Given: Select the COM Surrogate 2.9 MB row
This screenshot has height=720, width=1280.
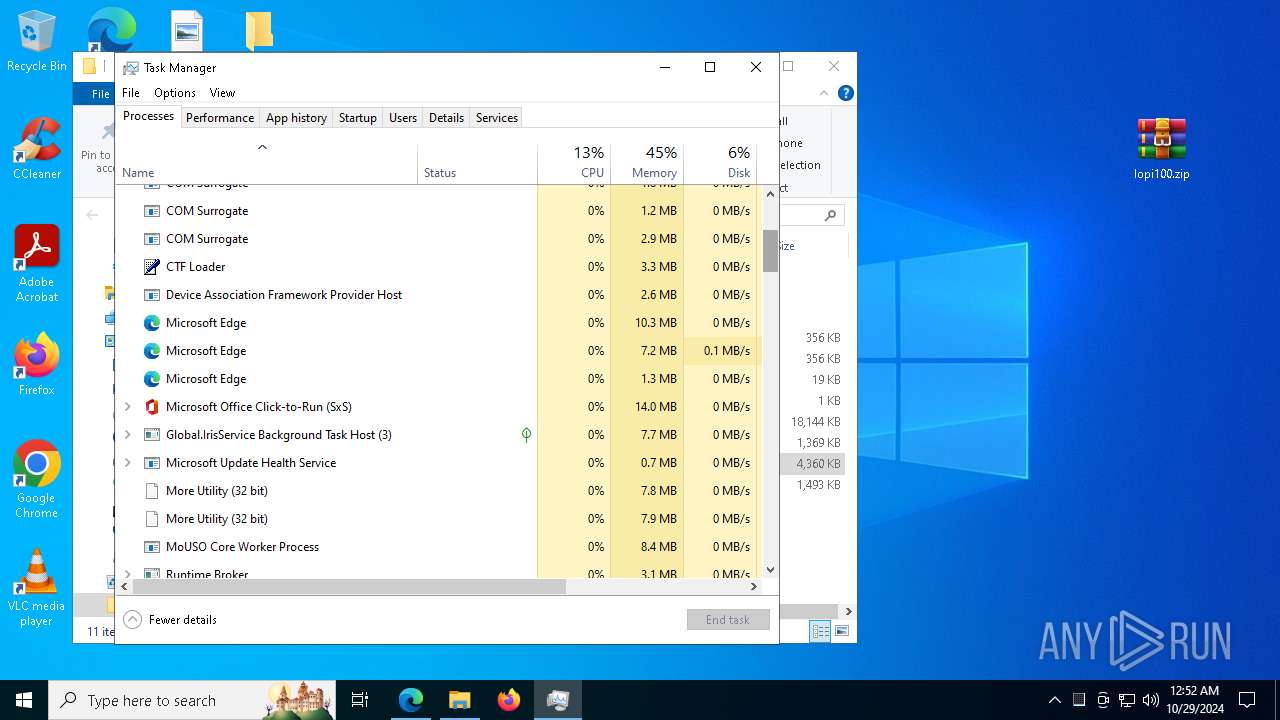Looking at the screenshot, I should pos(439,239).
